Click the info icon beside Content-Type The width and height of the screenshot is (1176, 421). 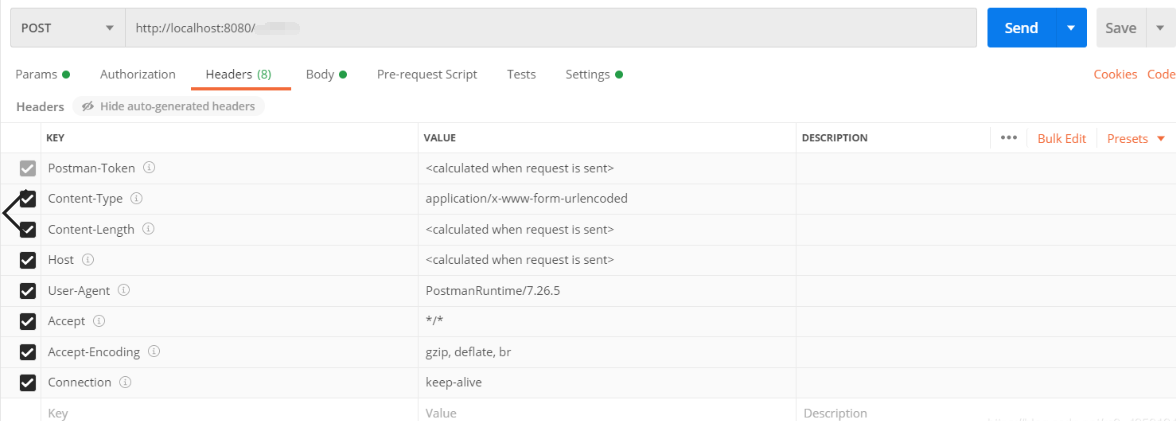[137, 199]
